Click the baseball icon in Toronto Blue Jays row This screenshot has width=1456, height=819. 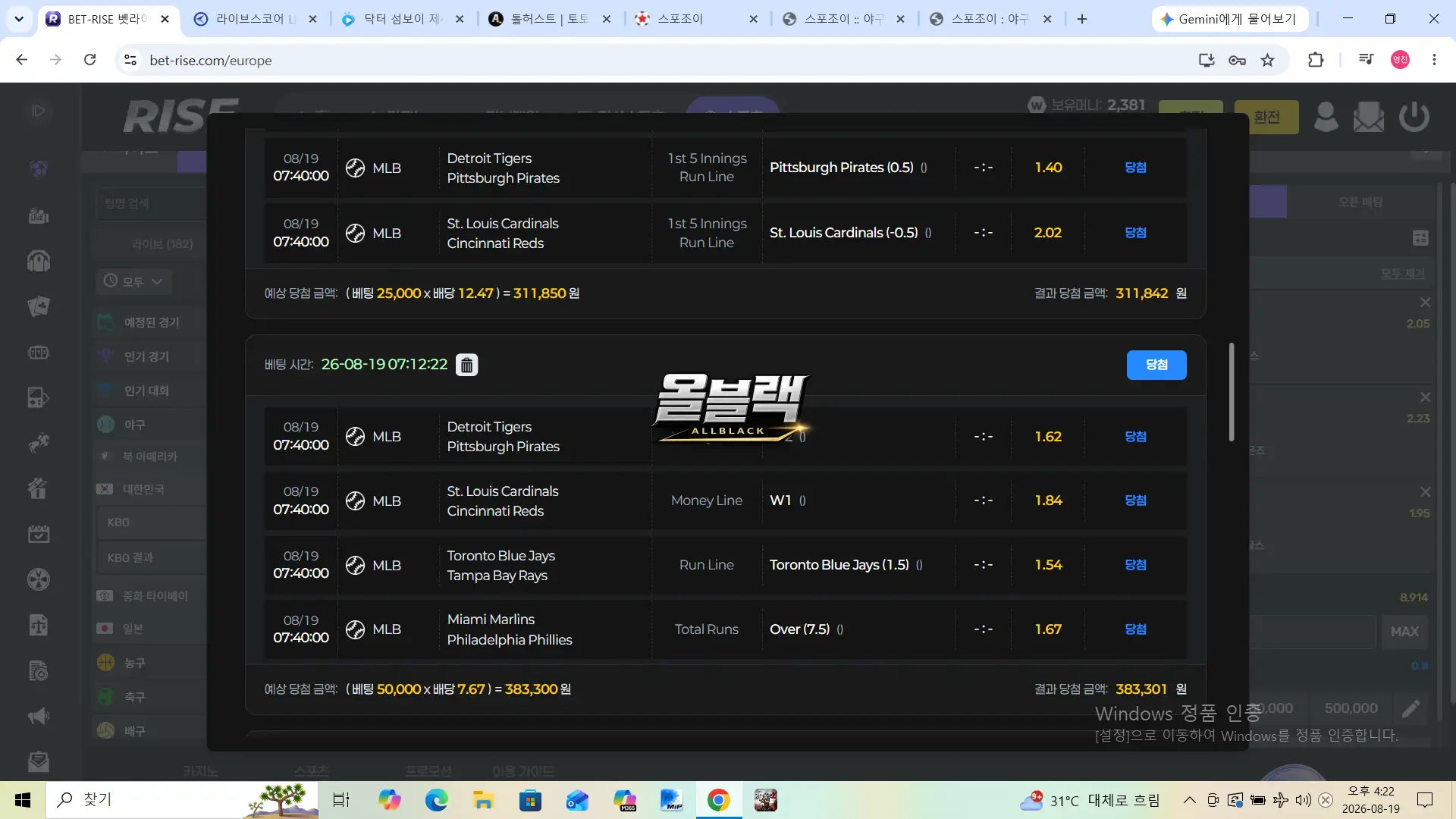tap(355, 565)
